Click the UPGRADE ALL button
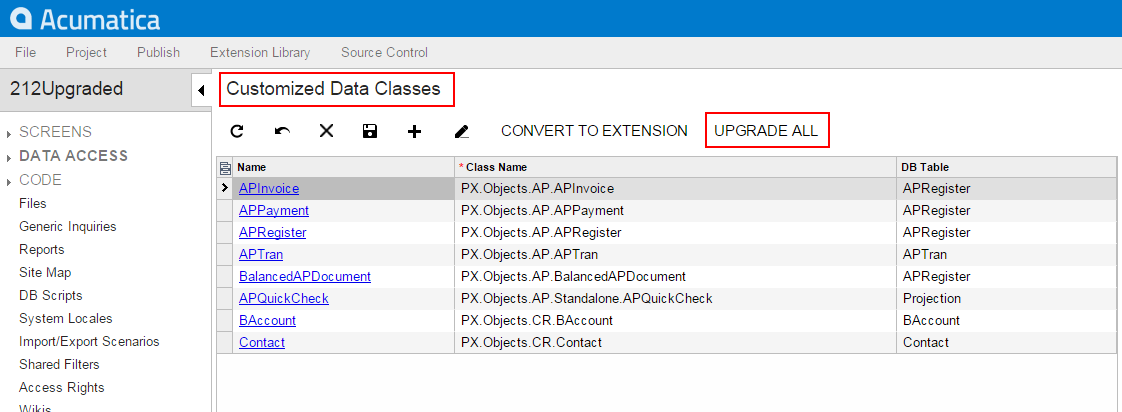The height and width of the screenshot is (412, 1122). (766, 131)
